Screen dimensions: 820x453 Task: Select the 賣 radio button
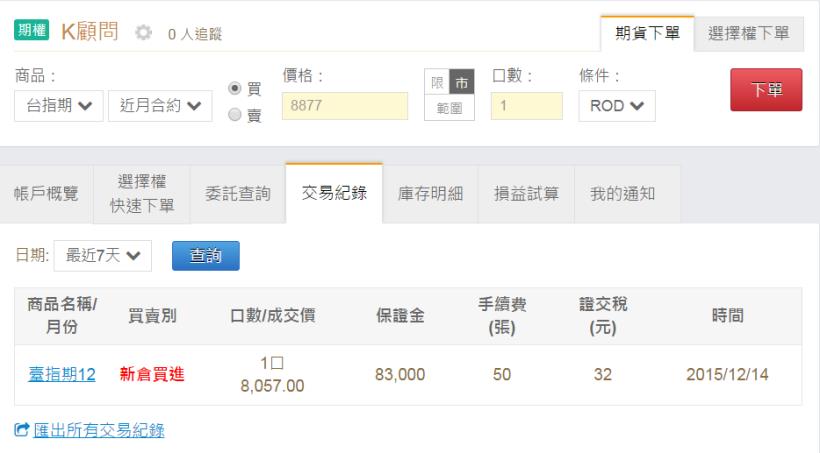coord(235,114)
